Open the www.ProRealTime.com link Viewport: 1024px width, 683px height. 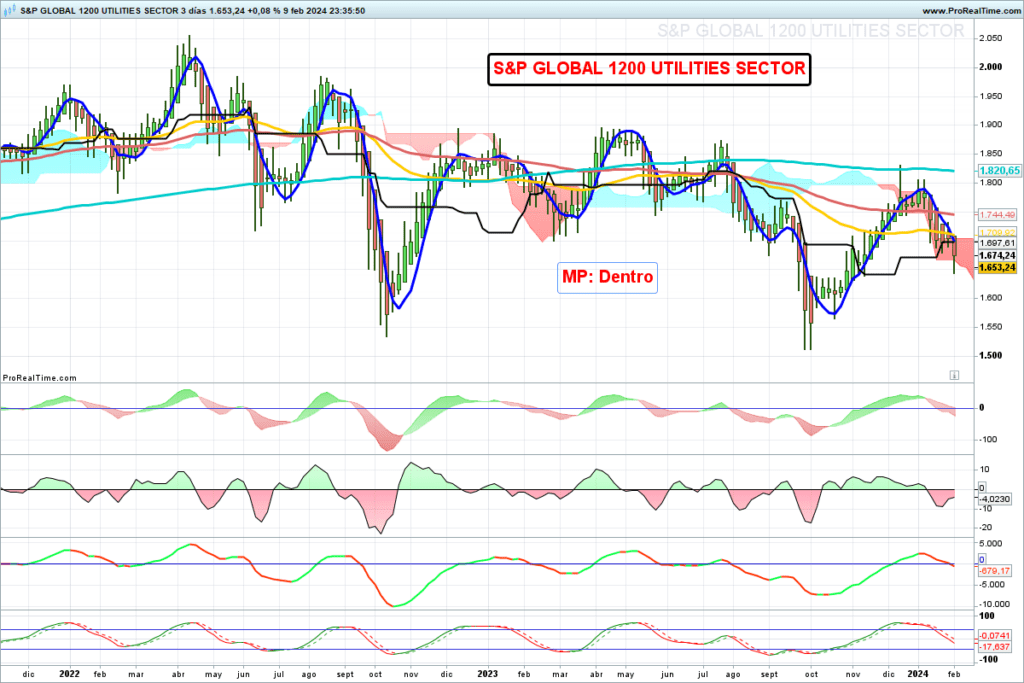point(972,10)
